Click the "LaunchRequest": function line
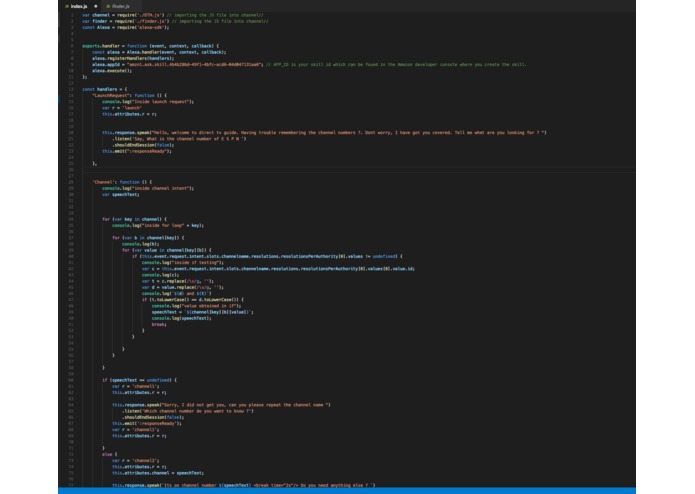Screen dimensions: 695x494 129,96
